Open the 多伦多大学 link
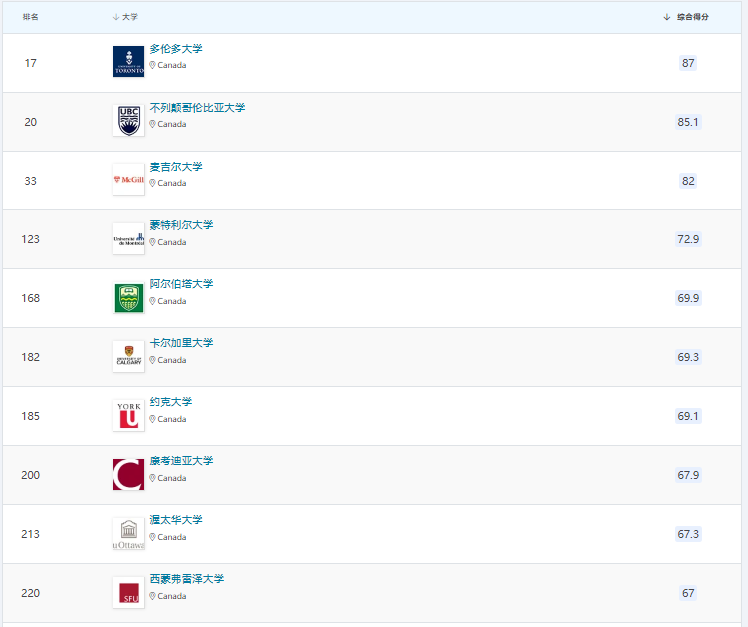This screenshot has width=748, height=627. click(176, 49)
